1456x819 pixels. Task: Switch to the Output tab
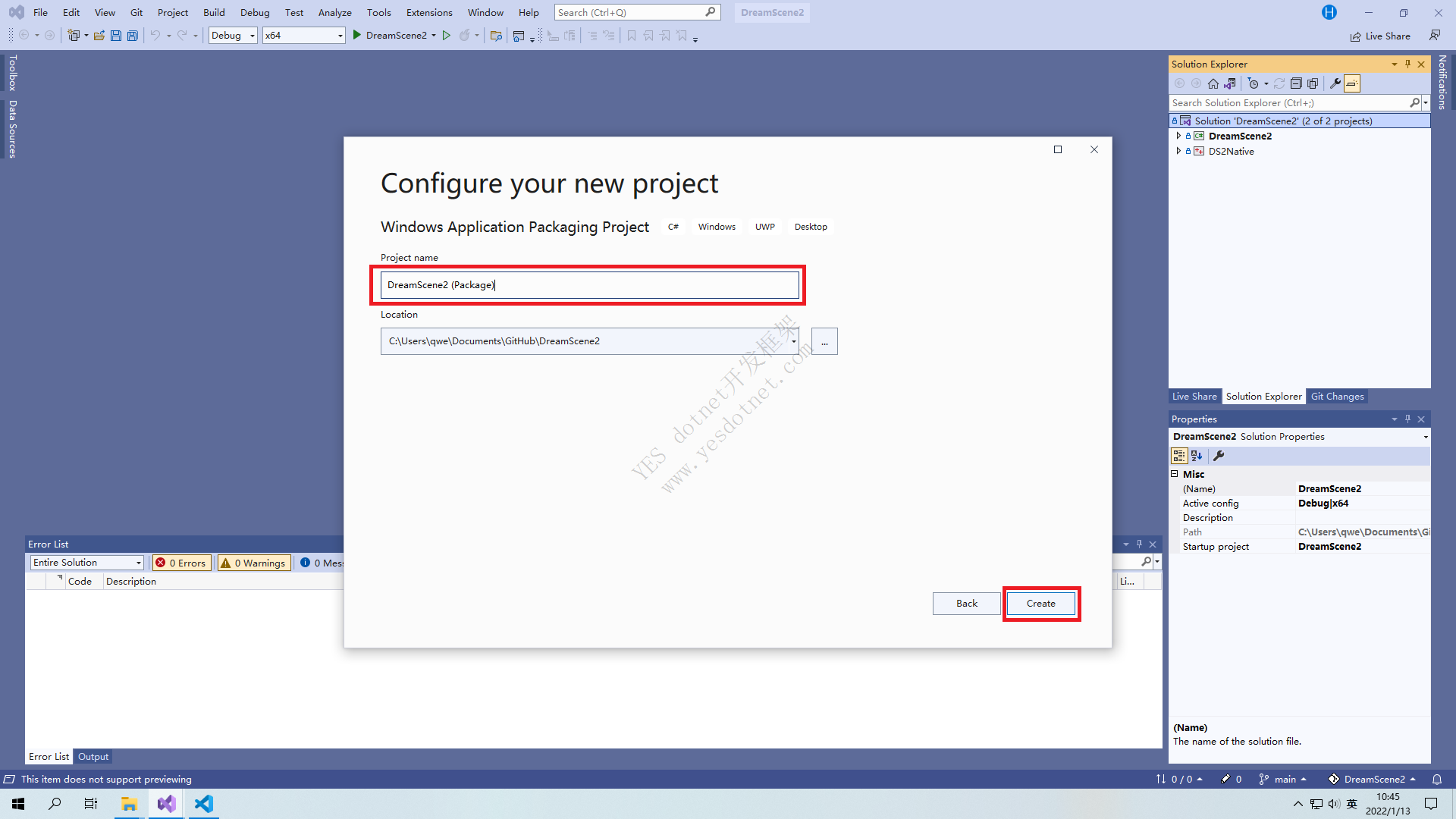coord(93,757)
